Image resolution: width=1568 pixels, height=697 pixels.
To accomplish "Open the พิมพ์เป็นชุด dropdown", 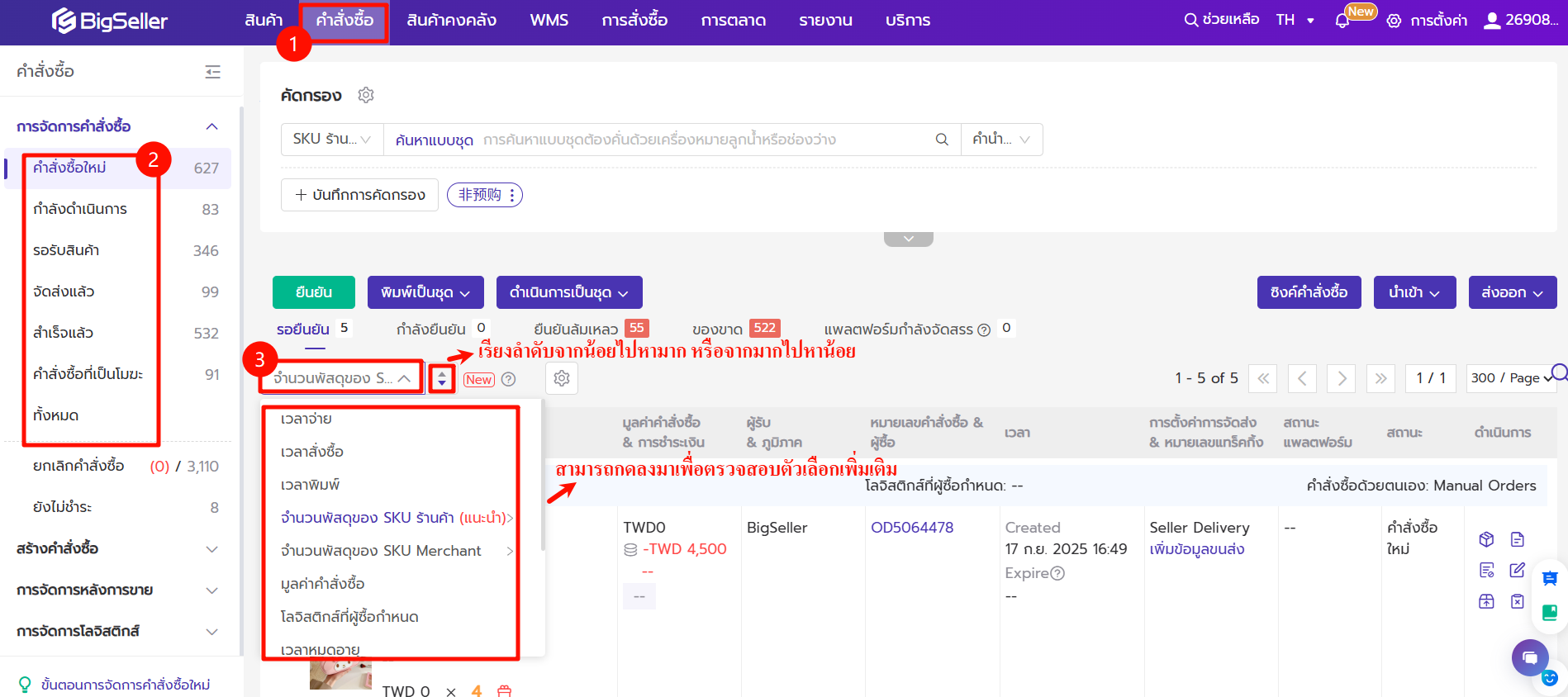I will [x=425, y=292].
